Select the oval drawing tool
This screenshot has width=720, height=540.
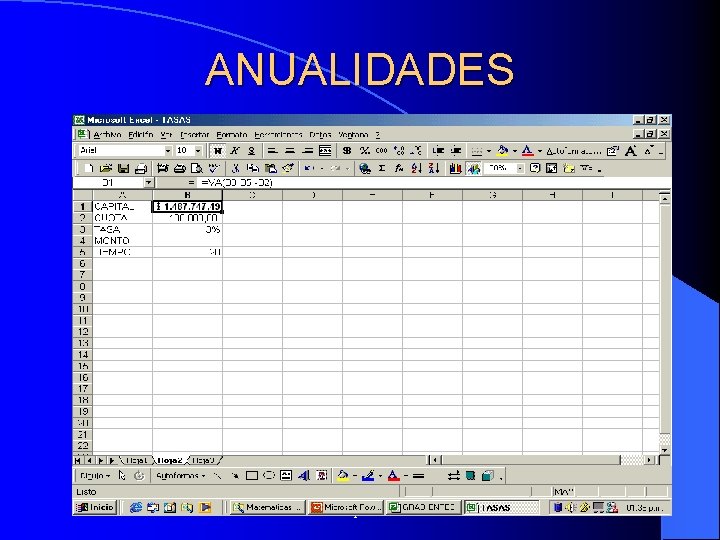269,476
